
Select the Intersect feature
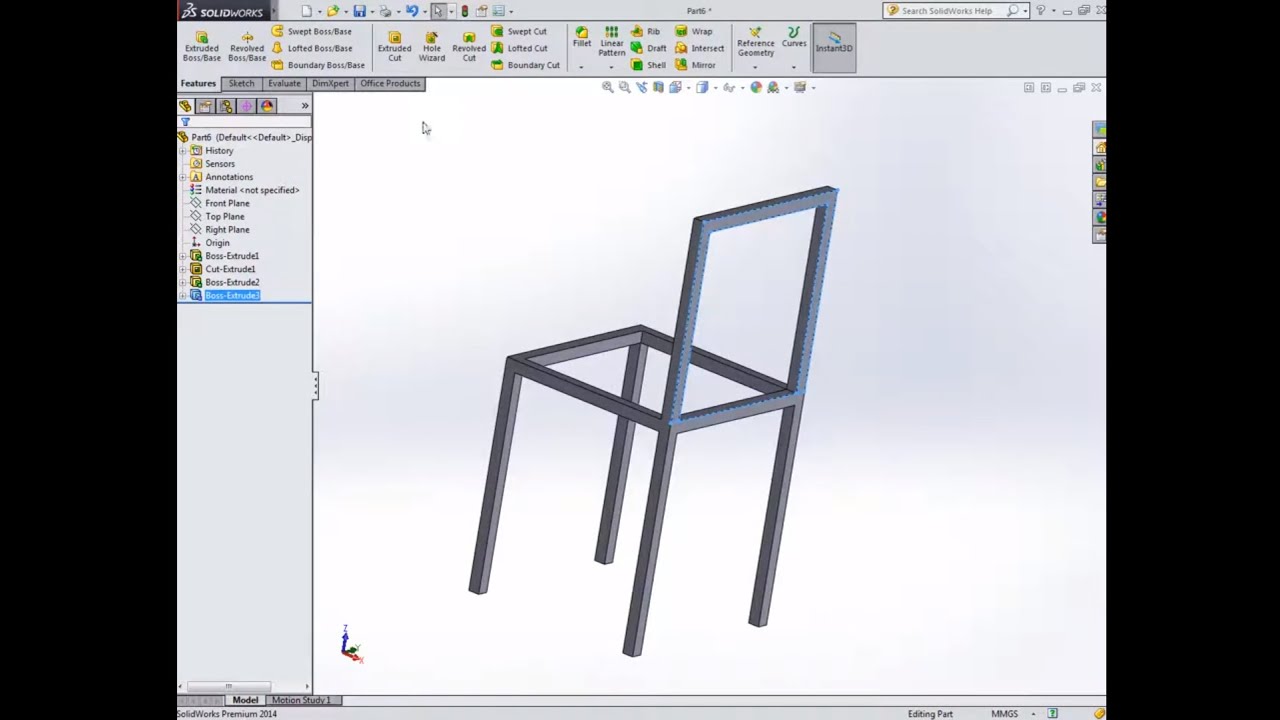tap(699, 48)
